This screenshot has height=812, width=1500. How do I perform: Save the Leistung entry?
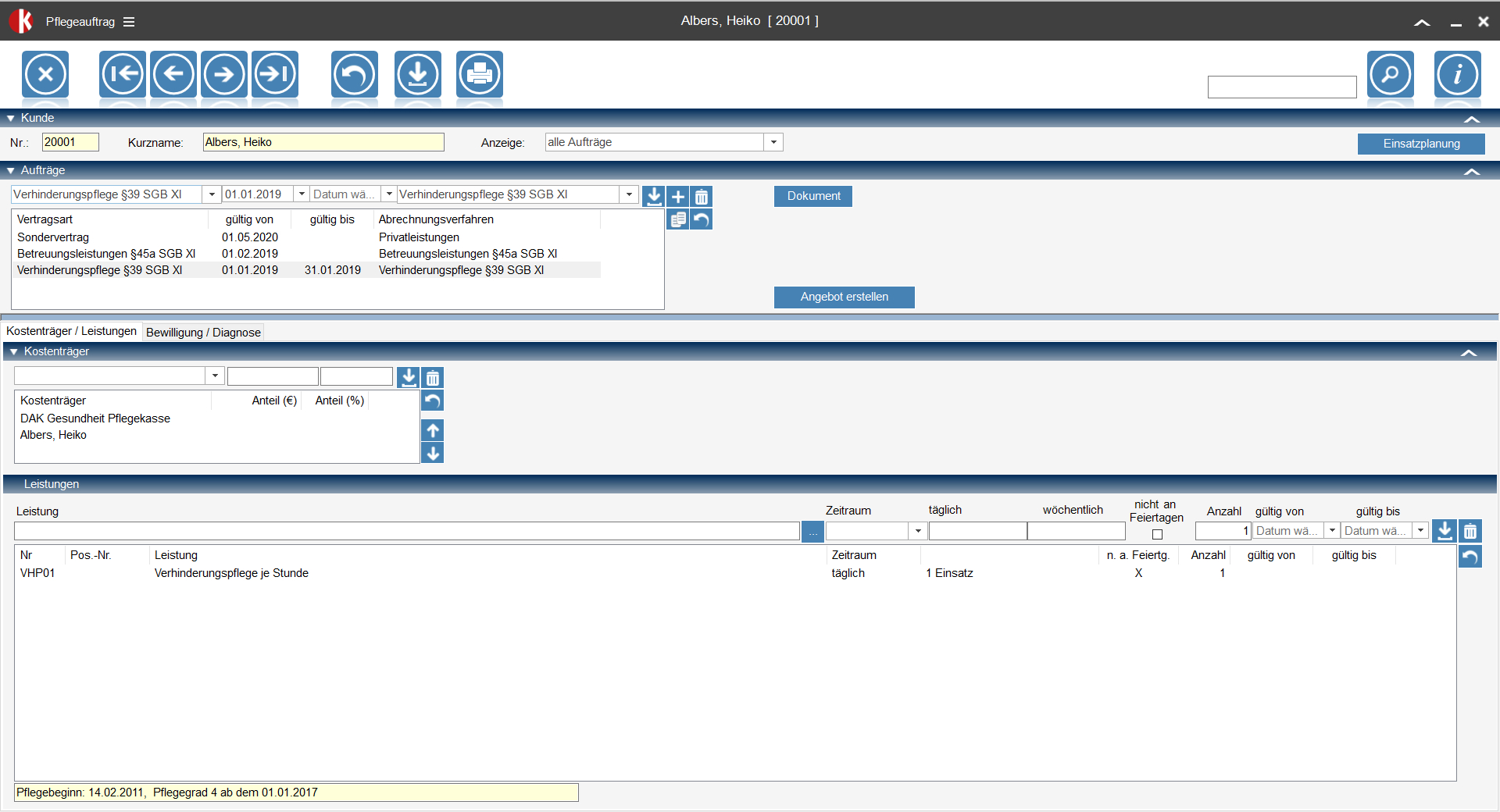[1445, 531]
